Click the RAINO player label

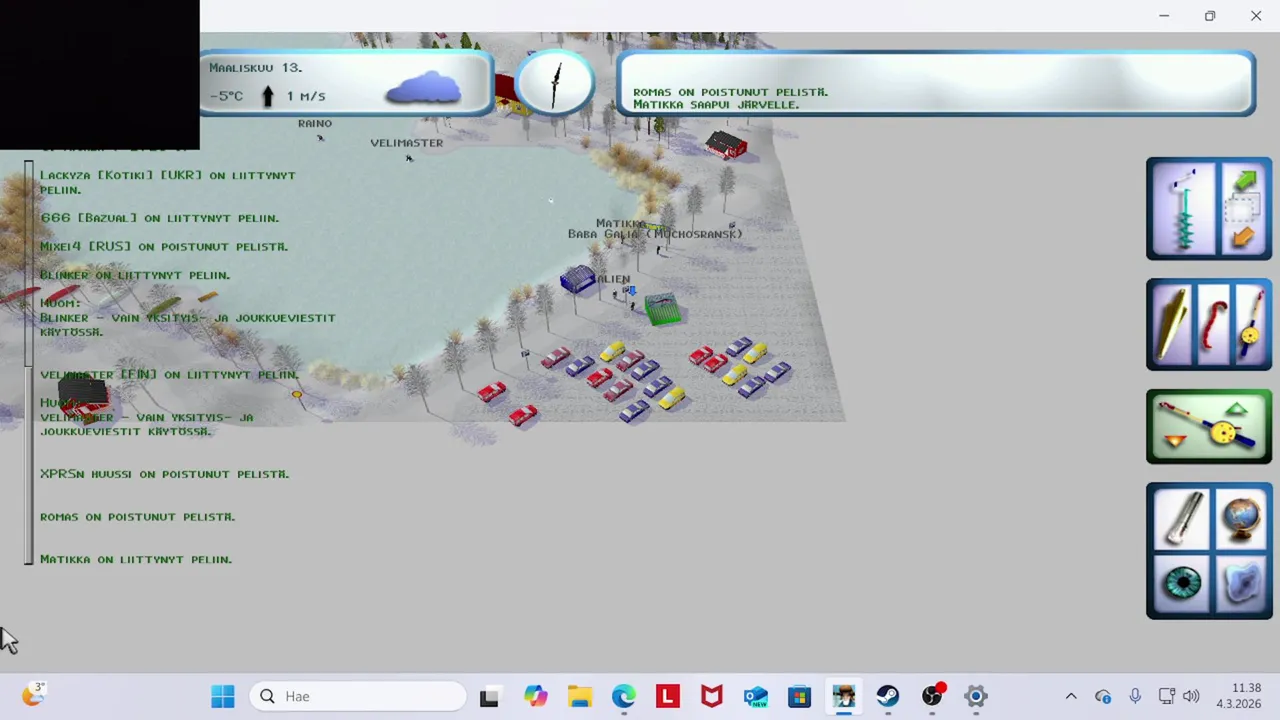(x=315, y=123)
